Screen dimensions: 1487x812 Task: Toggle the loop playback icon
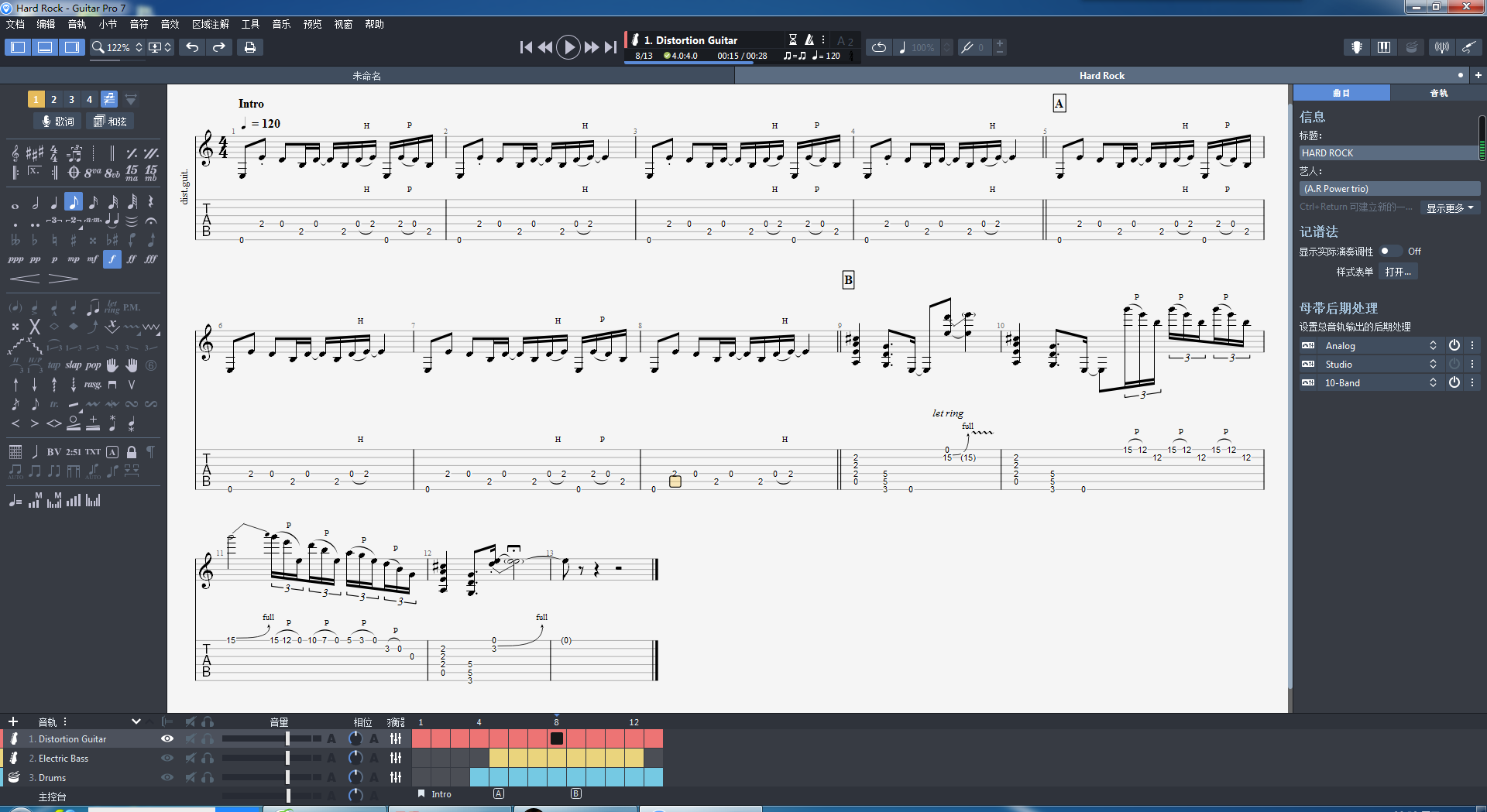tap(878, 47)
